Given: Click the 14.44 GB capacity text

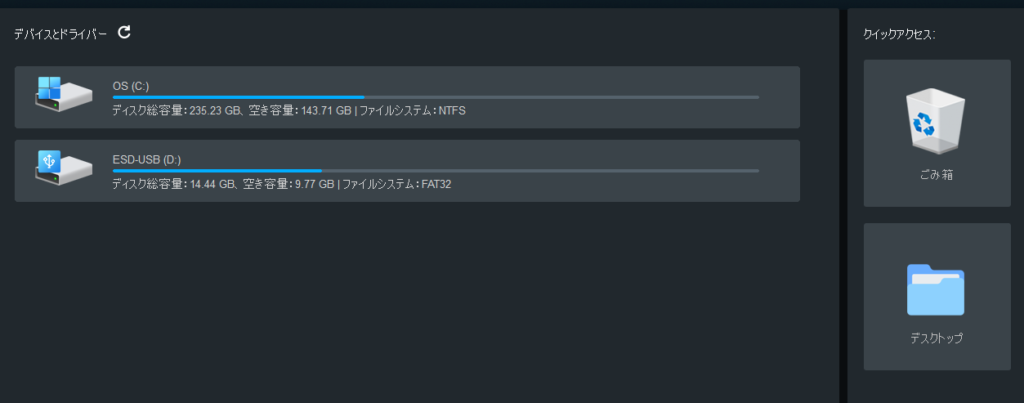Looking at the screenshot, I should pos(211,184).
